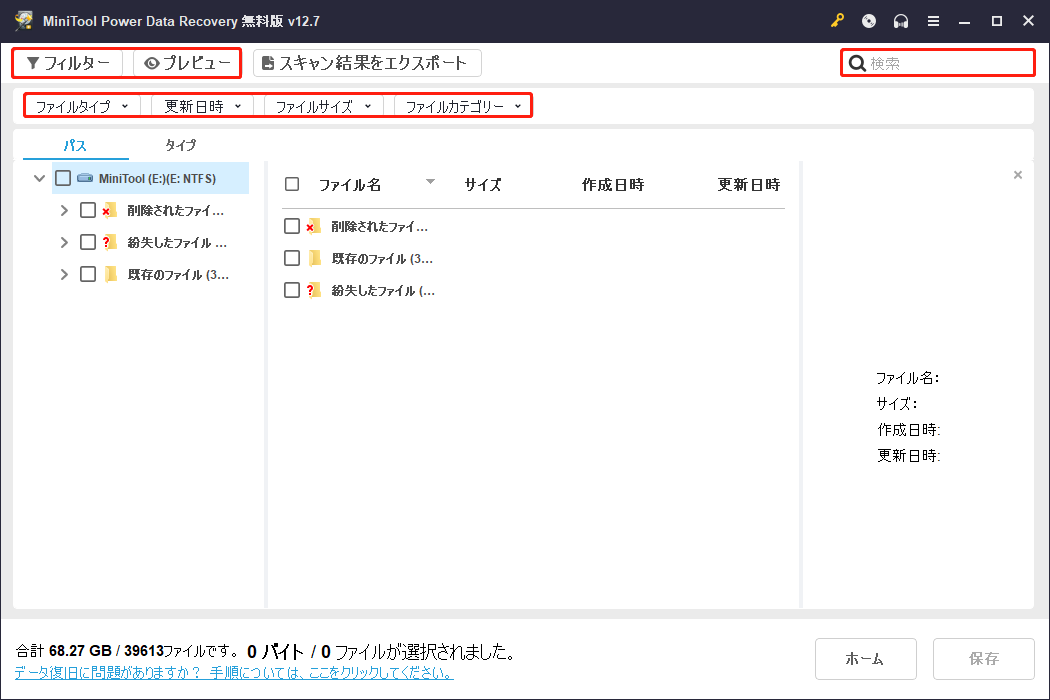Image resolution: width=1050 pixels, height=700 pixels.
Task: Check 削除されたファイル in the file list
Action: point(291,225)
